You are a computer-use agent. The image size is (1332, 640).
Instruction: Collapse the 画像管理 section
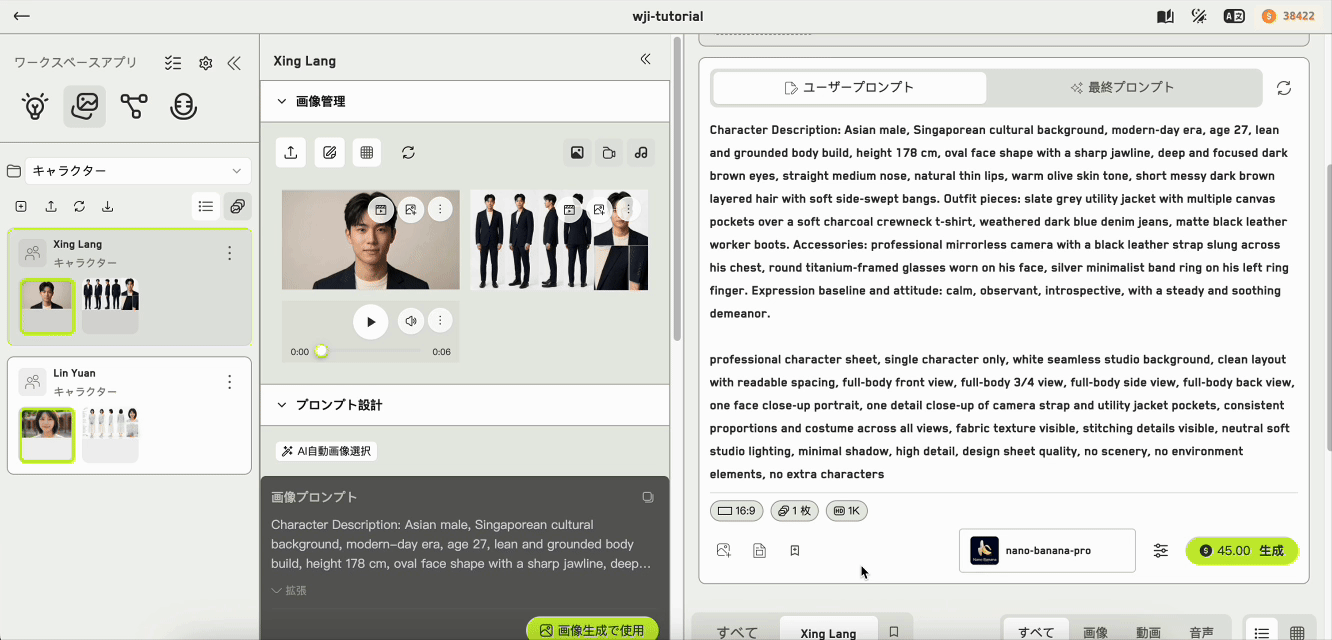click(x=282, y=101)
